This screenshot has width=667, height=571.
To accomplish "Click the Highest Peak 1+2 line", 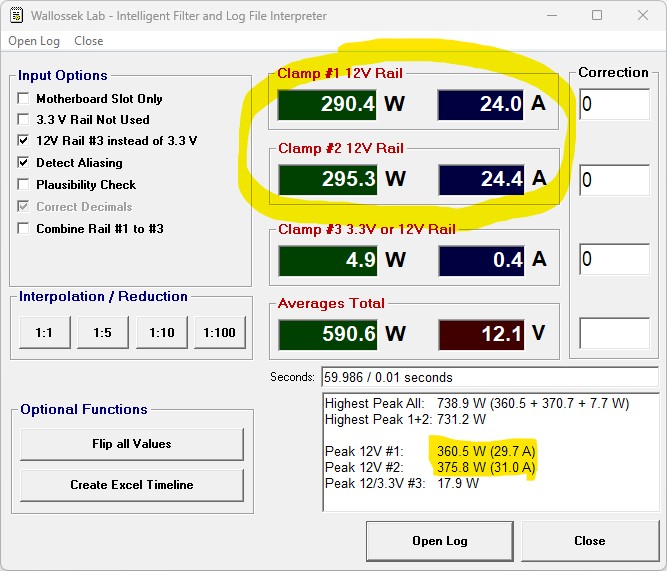I will (x=405, y=420).
